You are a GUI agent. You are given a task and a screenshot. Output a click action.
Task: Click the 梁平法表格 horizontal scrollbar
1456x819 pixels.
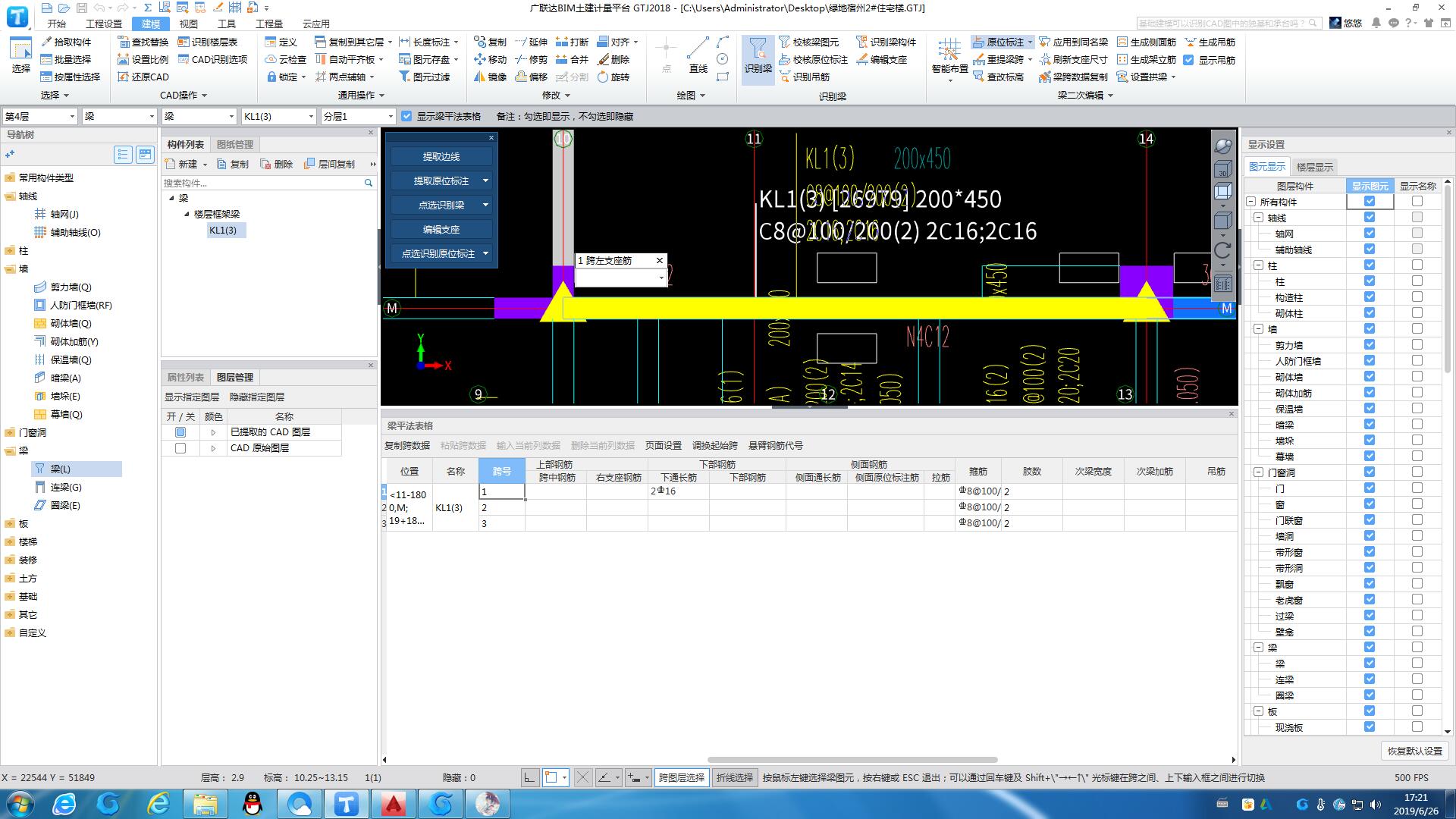pyautogui.click(x=852, y=759)
